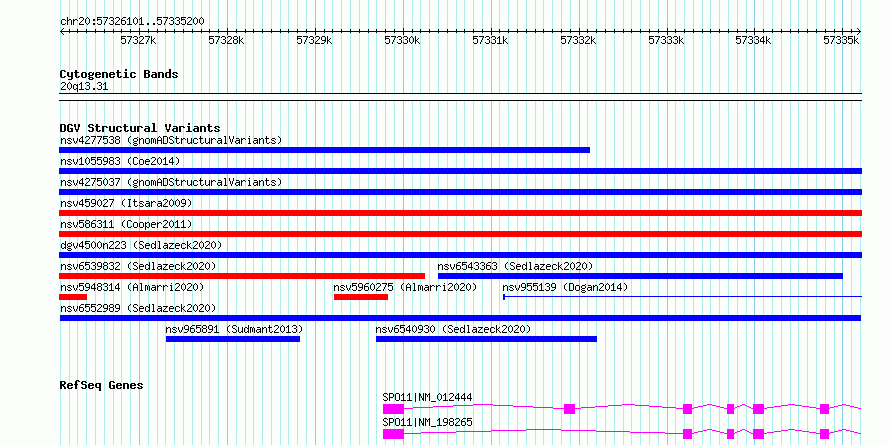
Task: Select the nsv1055983 (Coe2014) label
Action: coord(120,161)
